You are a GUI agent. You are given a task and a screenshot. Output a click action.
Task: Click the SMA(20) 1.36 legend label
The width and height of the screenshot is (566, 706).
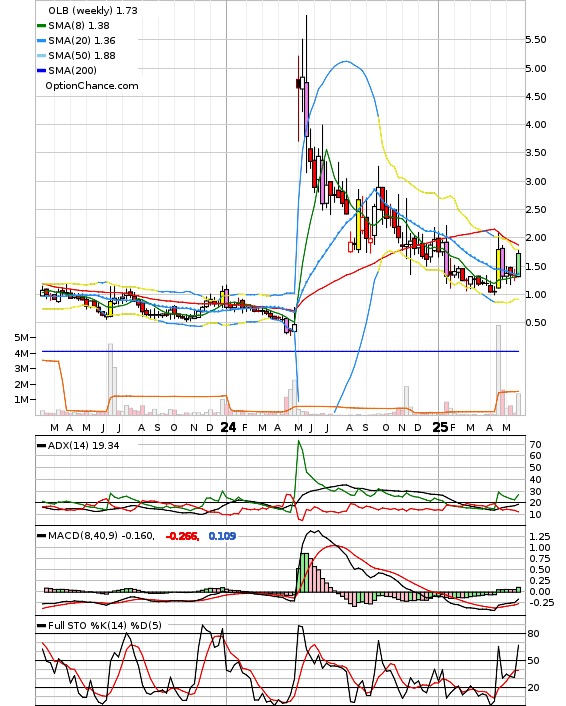82,41
